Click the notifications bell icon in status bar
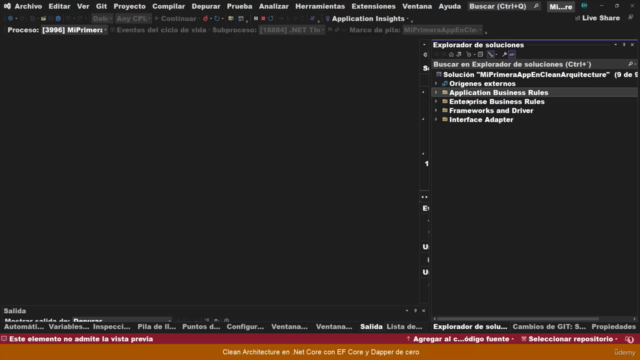The height and width of the screenshot is (360, 640). 629,339
